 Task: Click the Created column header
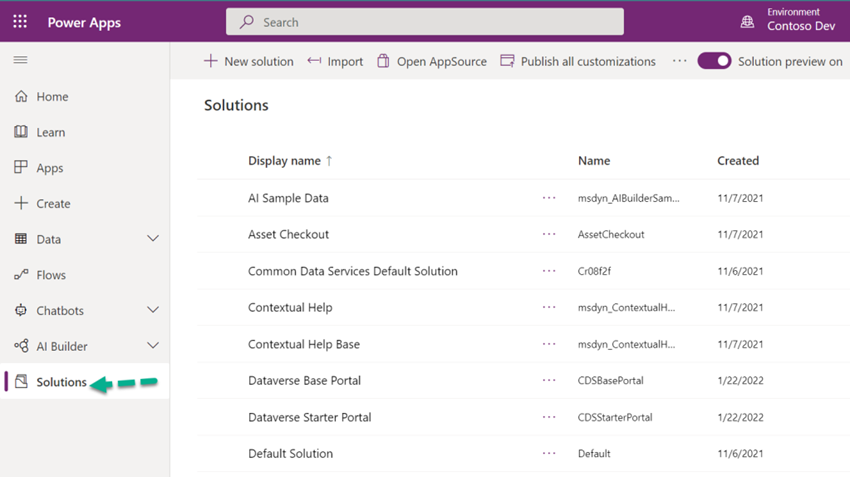coord(738,161)
